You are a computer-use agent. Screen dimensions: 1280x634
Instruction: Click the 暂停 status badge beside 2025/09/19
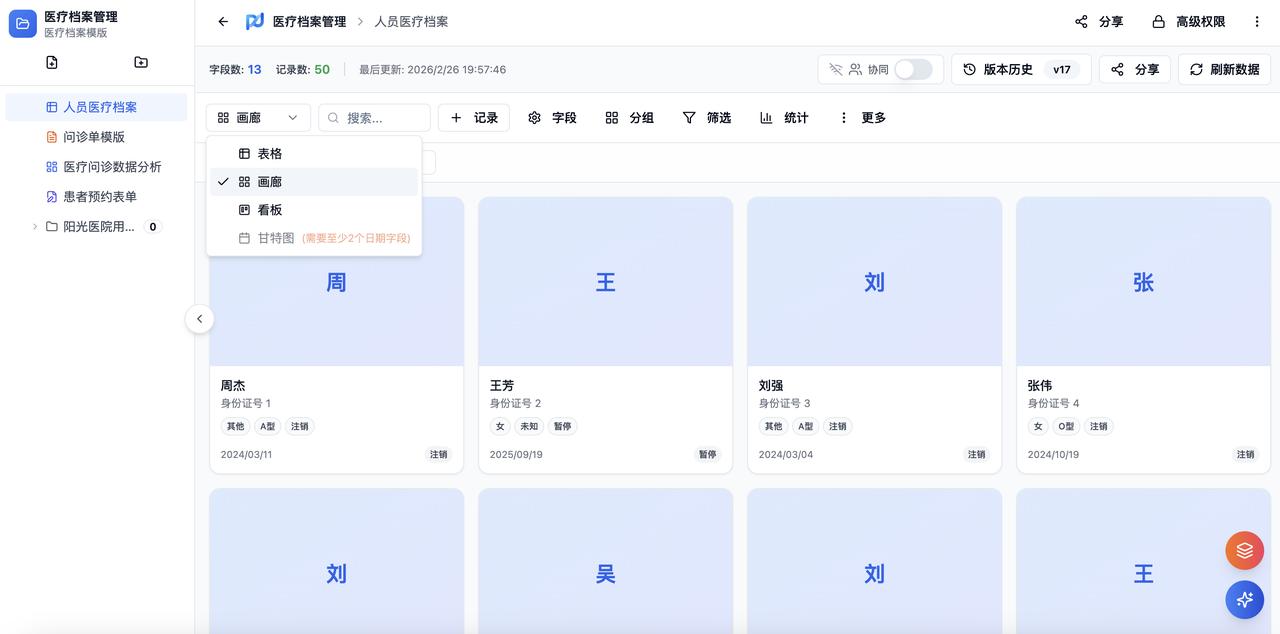[x=708, y=454]
